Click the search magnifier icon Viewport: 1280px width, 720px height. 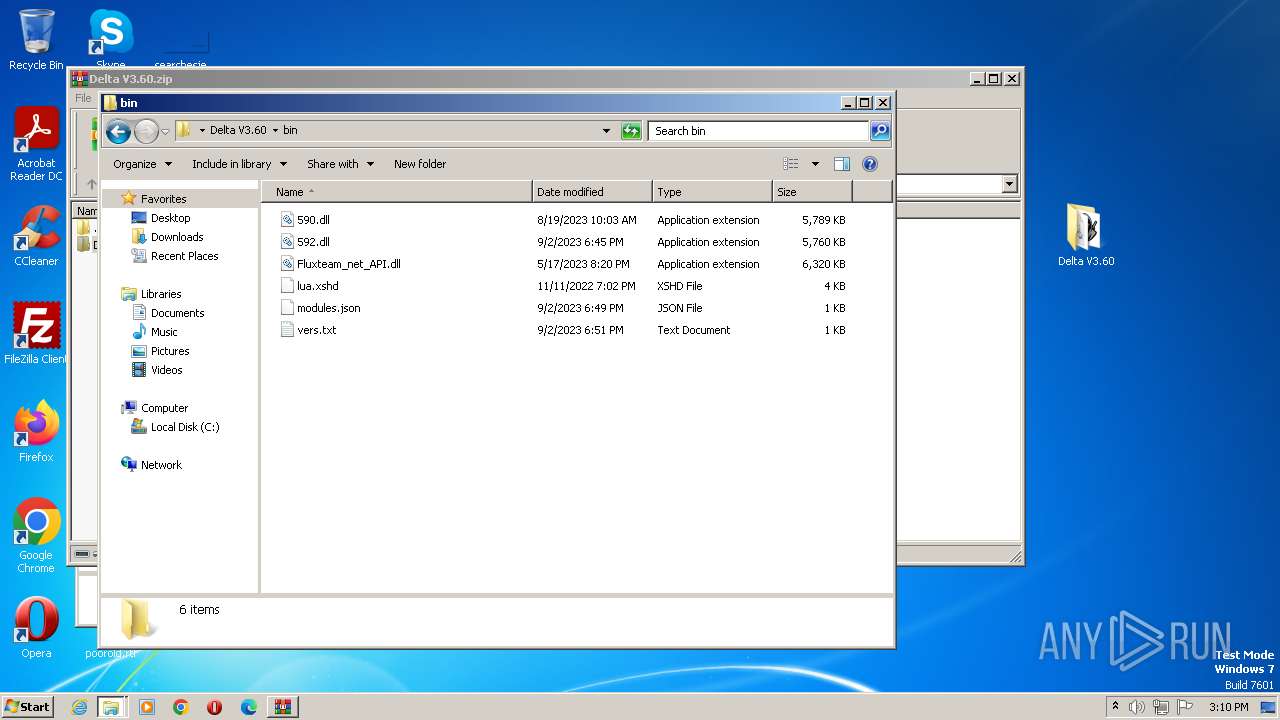click(x=880, y=131)
